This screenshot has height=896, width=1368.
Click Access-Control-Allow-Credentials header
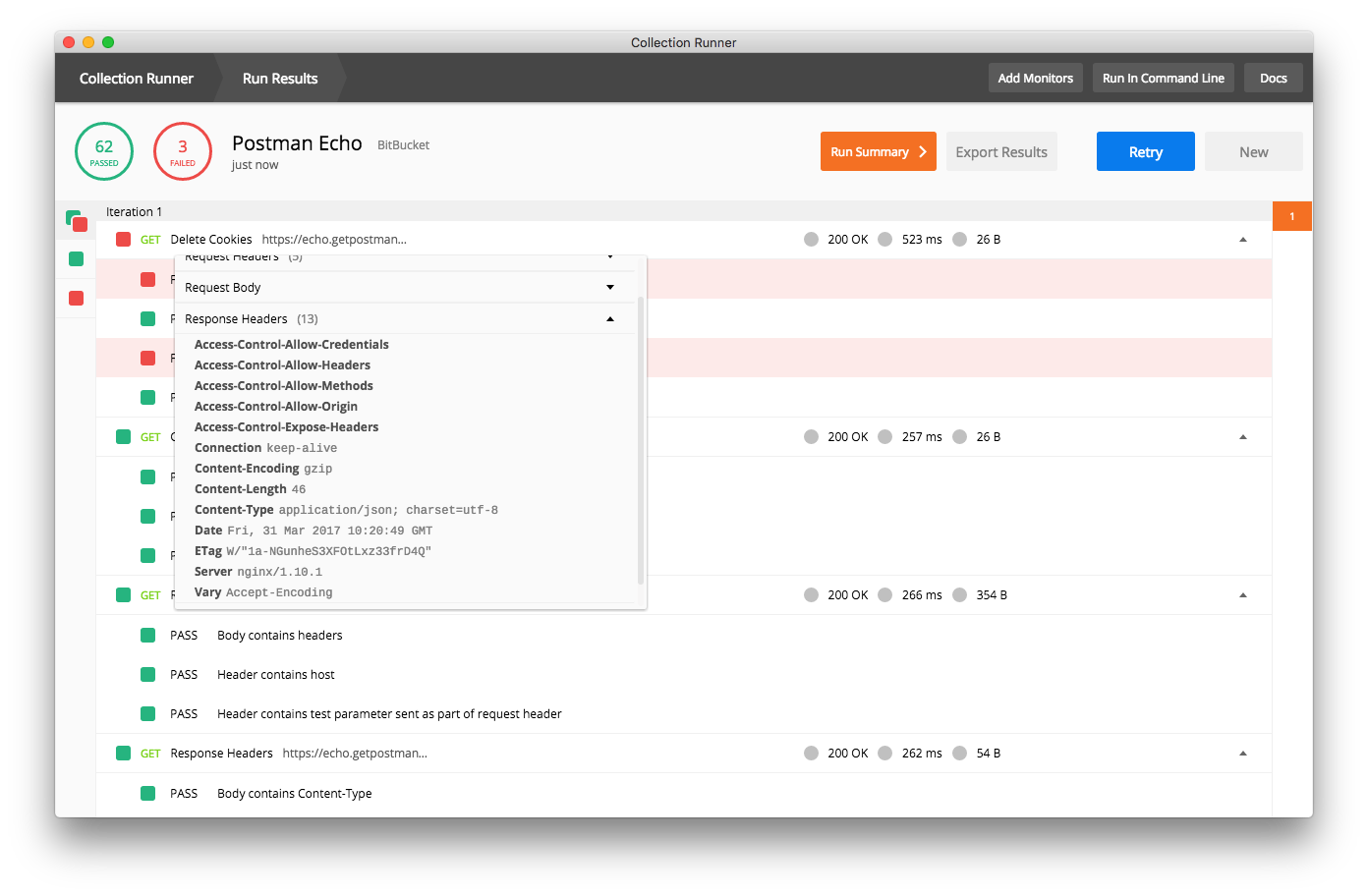[292, 345]
